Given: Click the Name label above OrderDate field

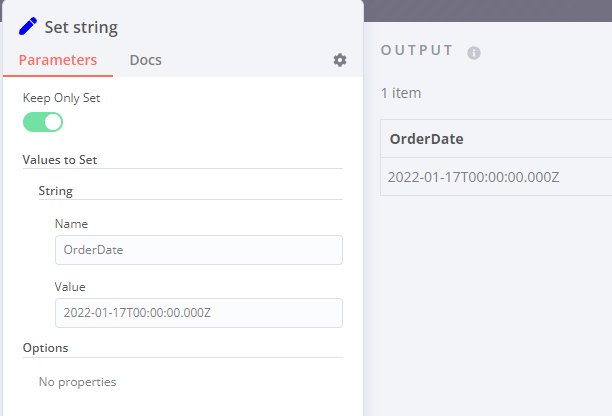Looking at the screenshot, I should [71, 224].
